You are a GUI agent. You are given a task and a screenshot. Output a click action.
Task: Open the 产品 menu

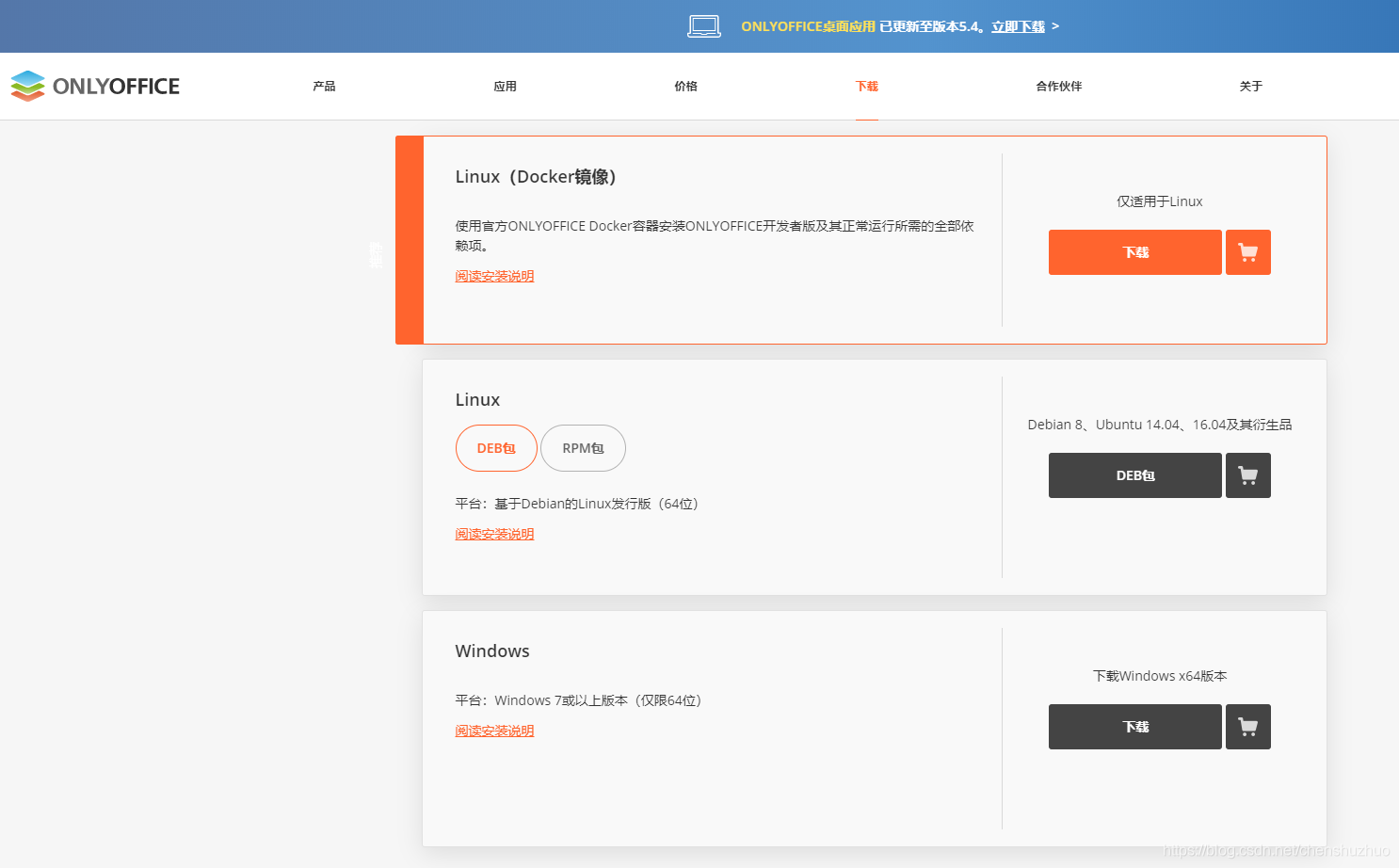pyautogui.click(x=324, y=86)
